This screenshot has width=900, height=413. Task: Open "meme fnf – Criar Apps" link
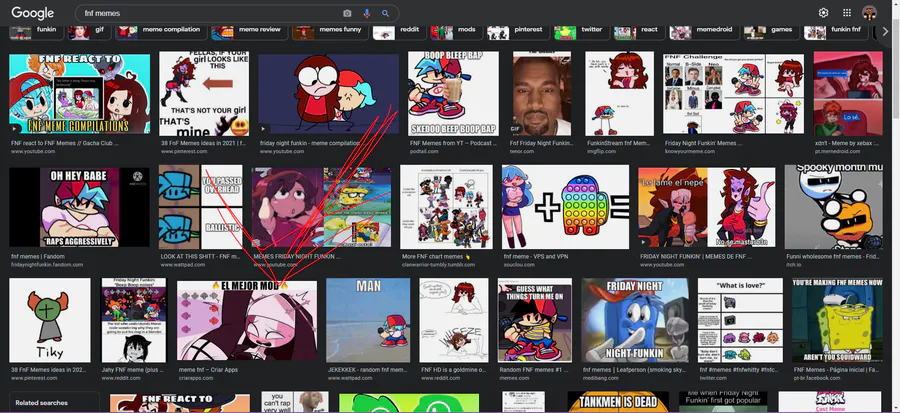tap(208, 370)
